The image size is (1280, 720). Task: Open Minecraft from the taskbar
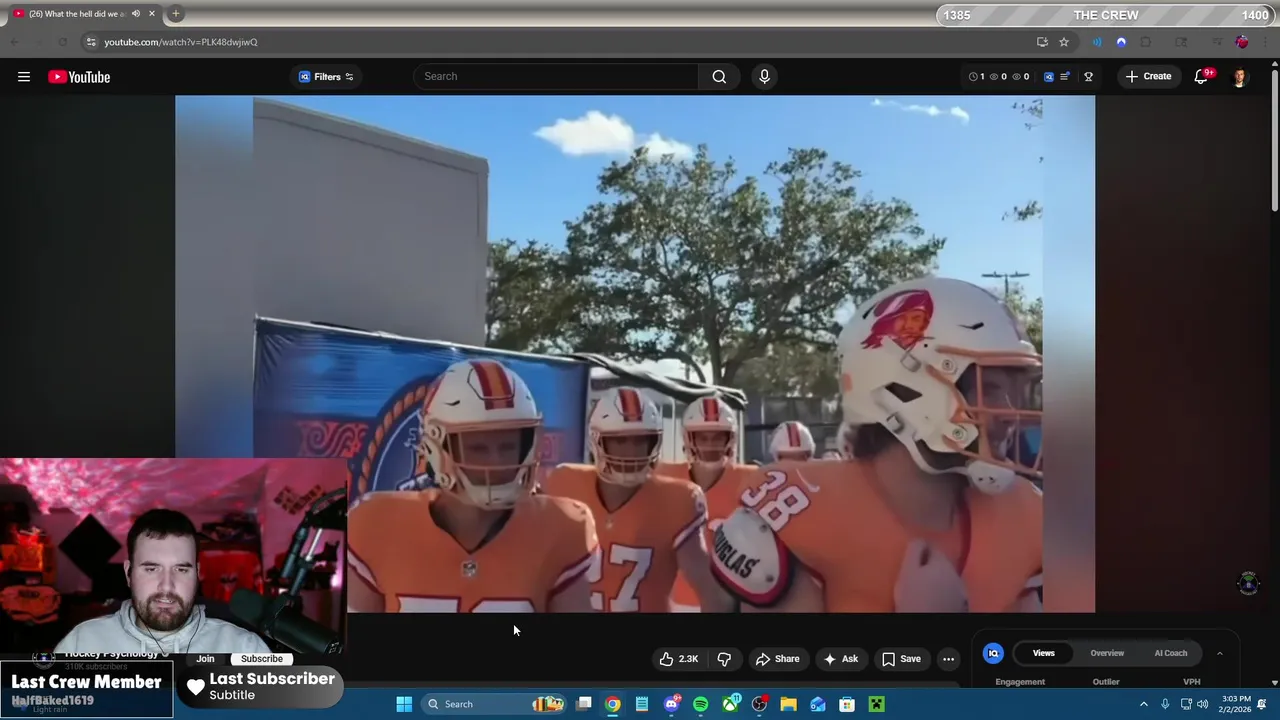[877, 704]
